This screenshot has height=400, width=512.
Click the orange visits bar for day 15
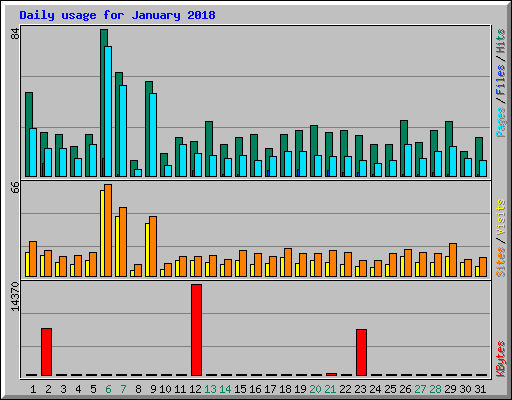(243, 263)
